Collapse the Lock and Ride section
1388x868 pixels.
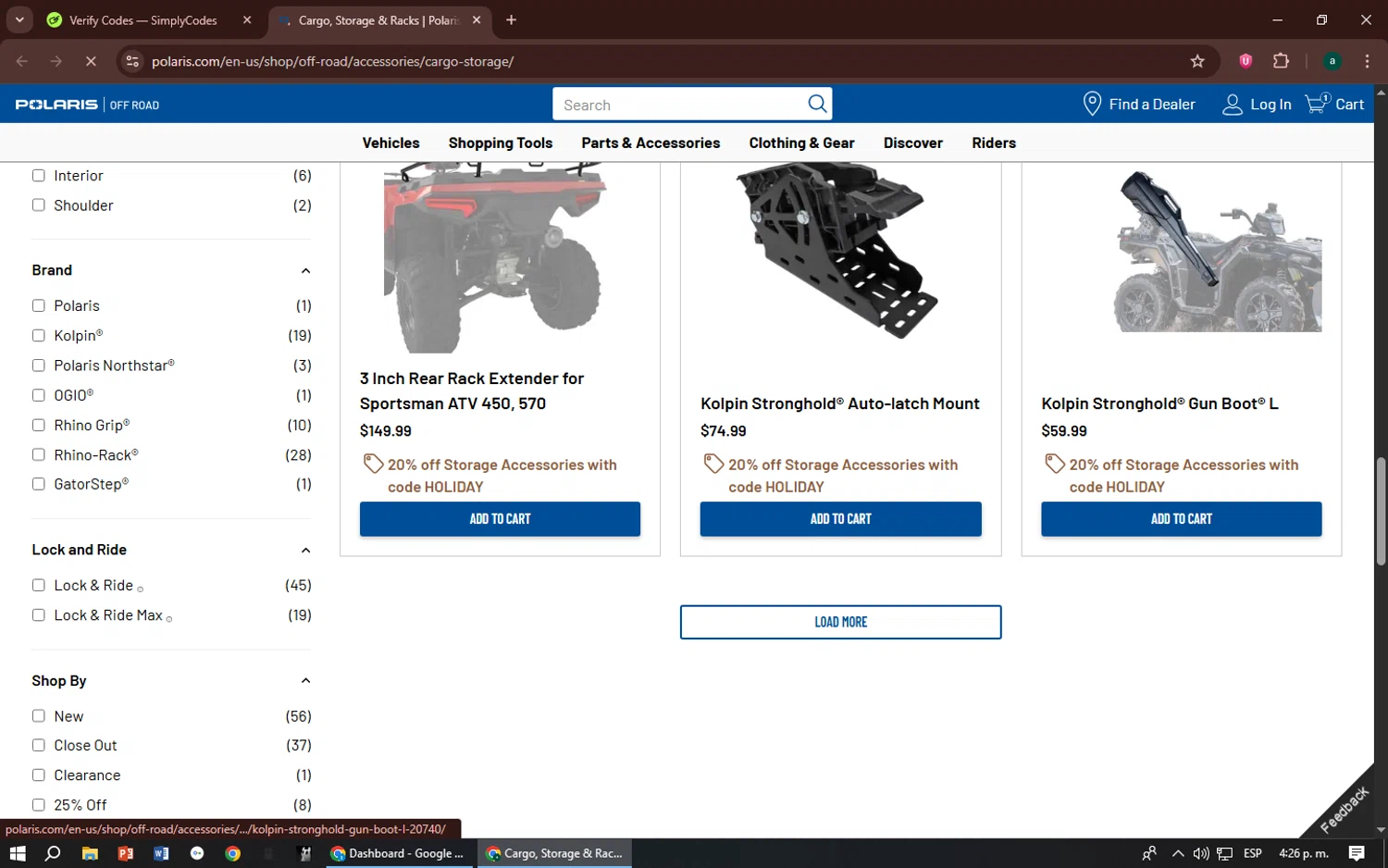[x=305, y=550]
